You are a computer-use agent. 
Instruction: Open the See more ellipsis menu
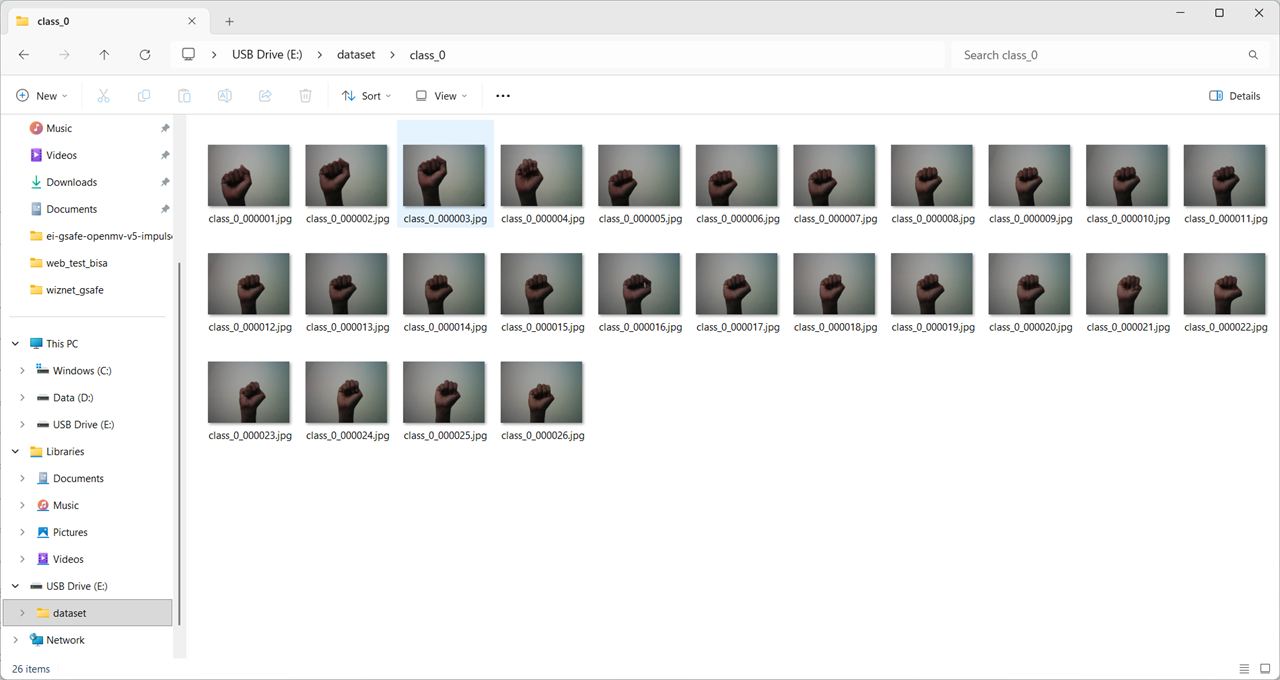click(x=503, y=96)
